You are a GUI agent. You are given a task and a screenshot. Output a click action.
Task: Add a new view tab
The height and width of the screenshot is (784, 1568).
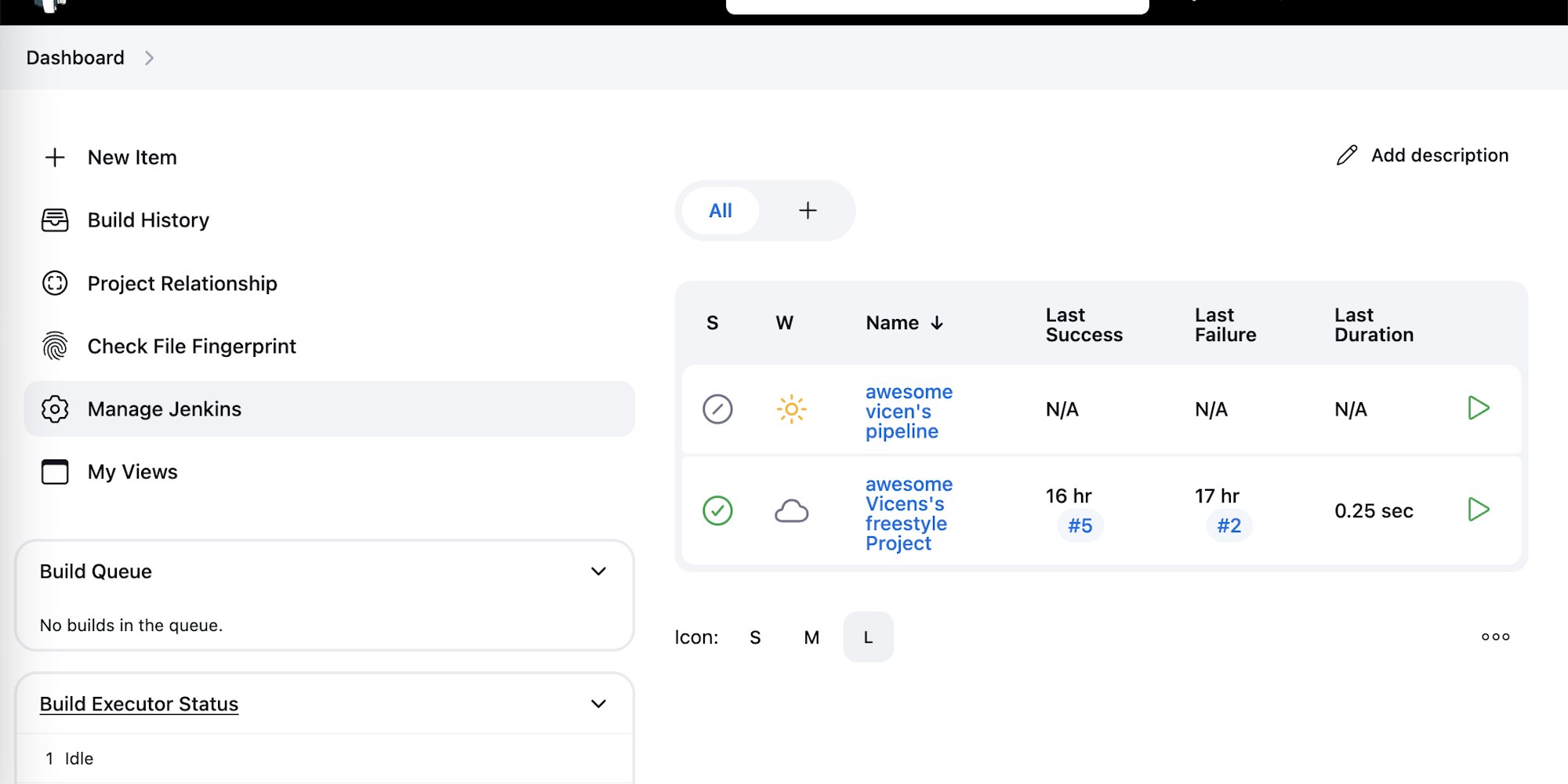tap(808, 211)
